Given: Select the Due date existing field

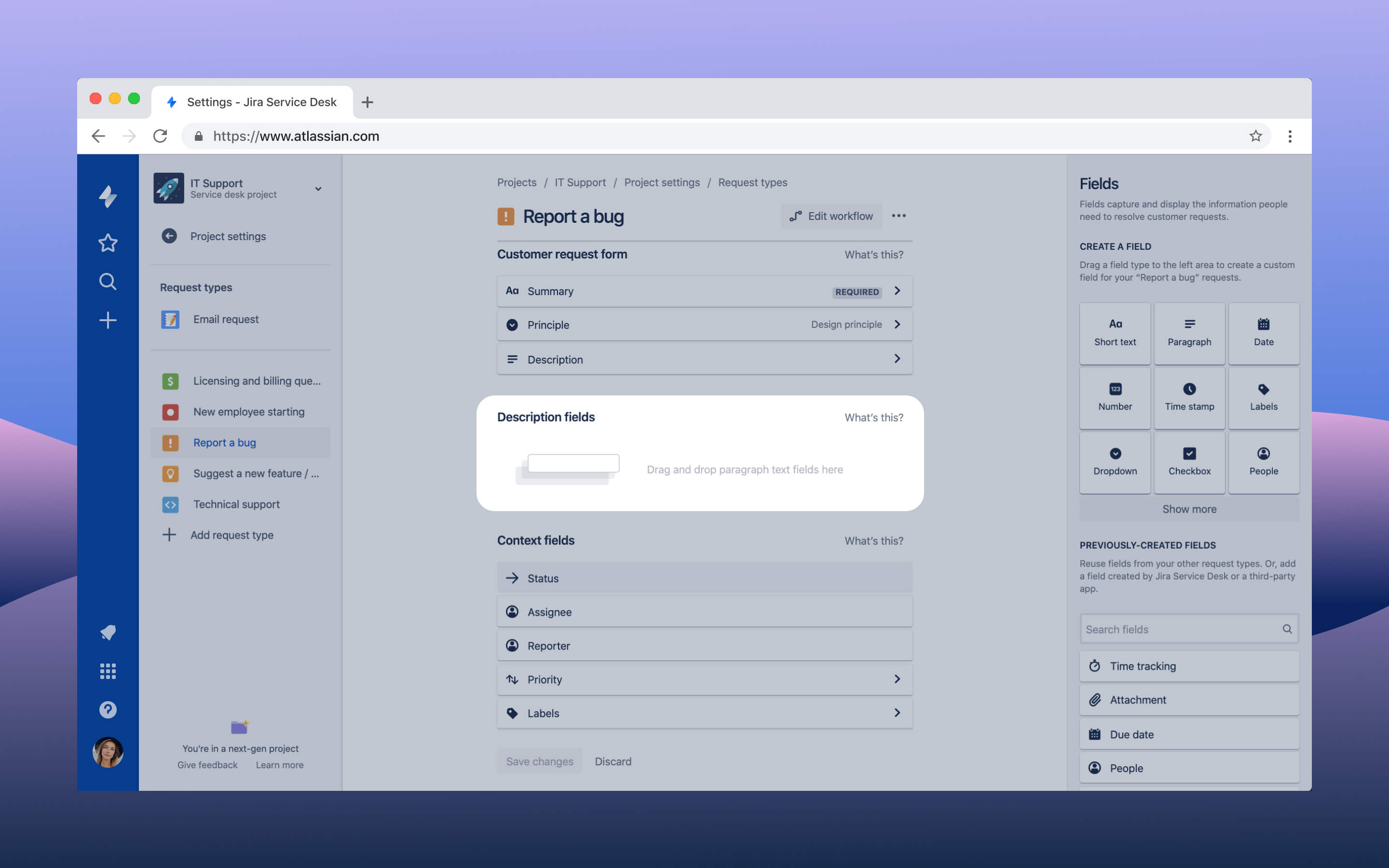Looking at the screenshot, I should coord(1189,734).
